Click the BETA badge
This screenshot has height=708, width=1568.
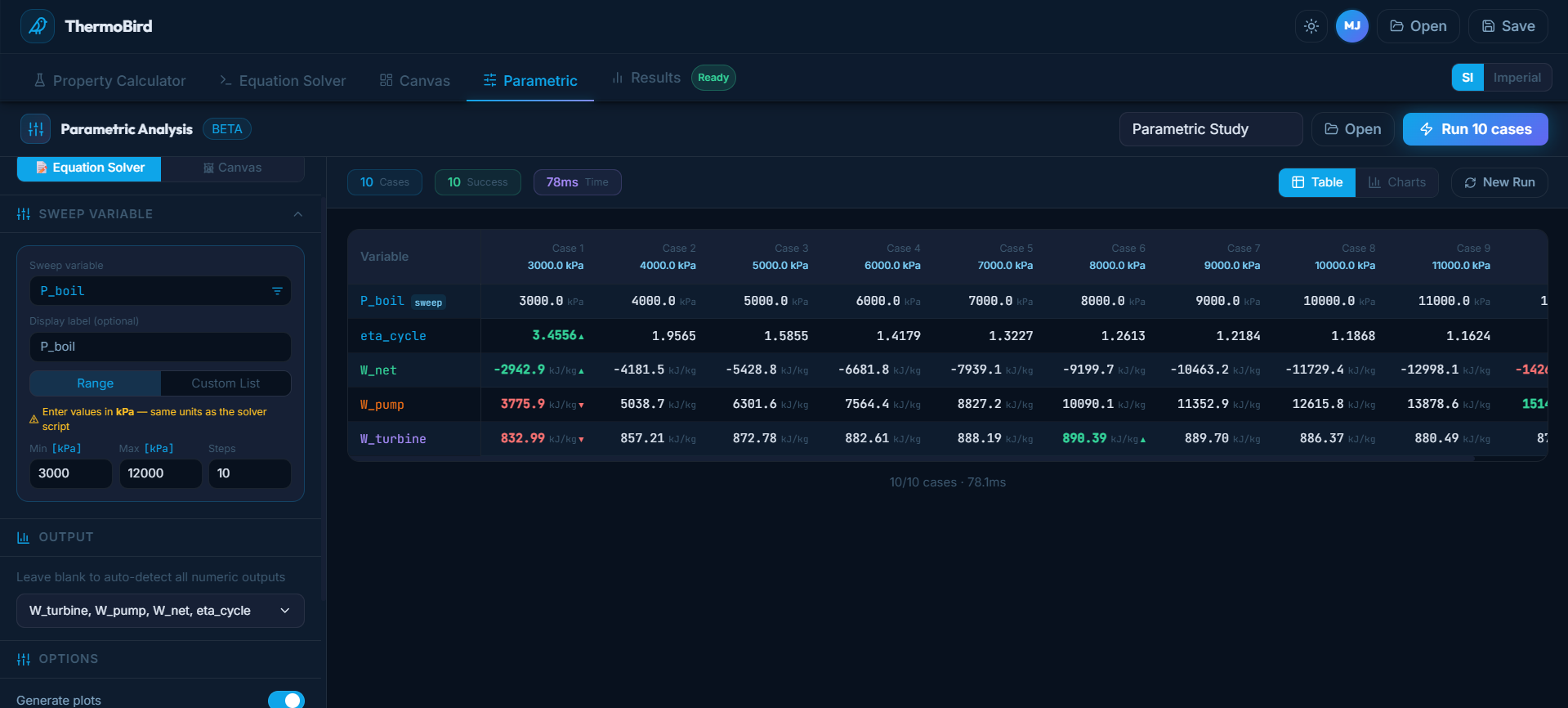point(227,129)
